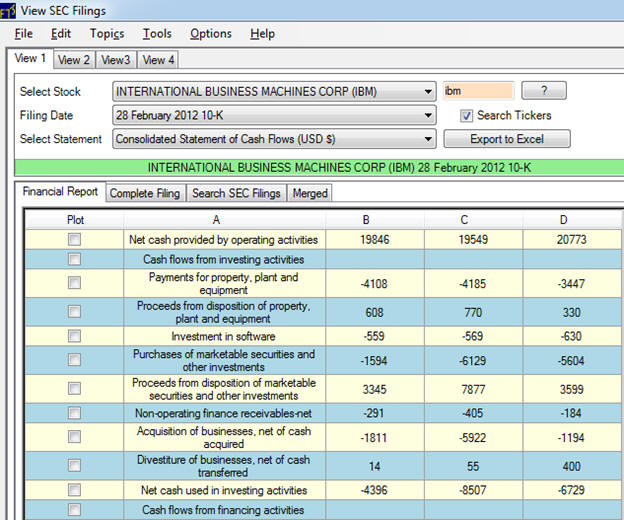Check Plot box for Proceeds from disposition of property
624x520 pixels.
(74, 311)
